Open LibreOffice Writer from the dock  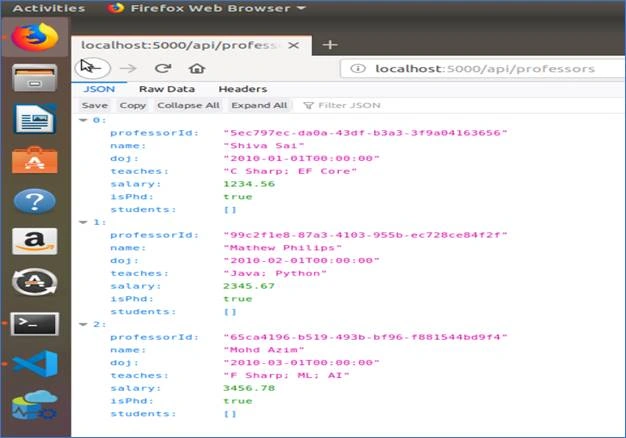pos(35,119)
